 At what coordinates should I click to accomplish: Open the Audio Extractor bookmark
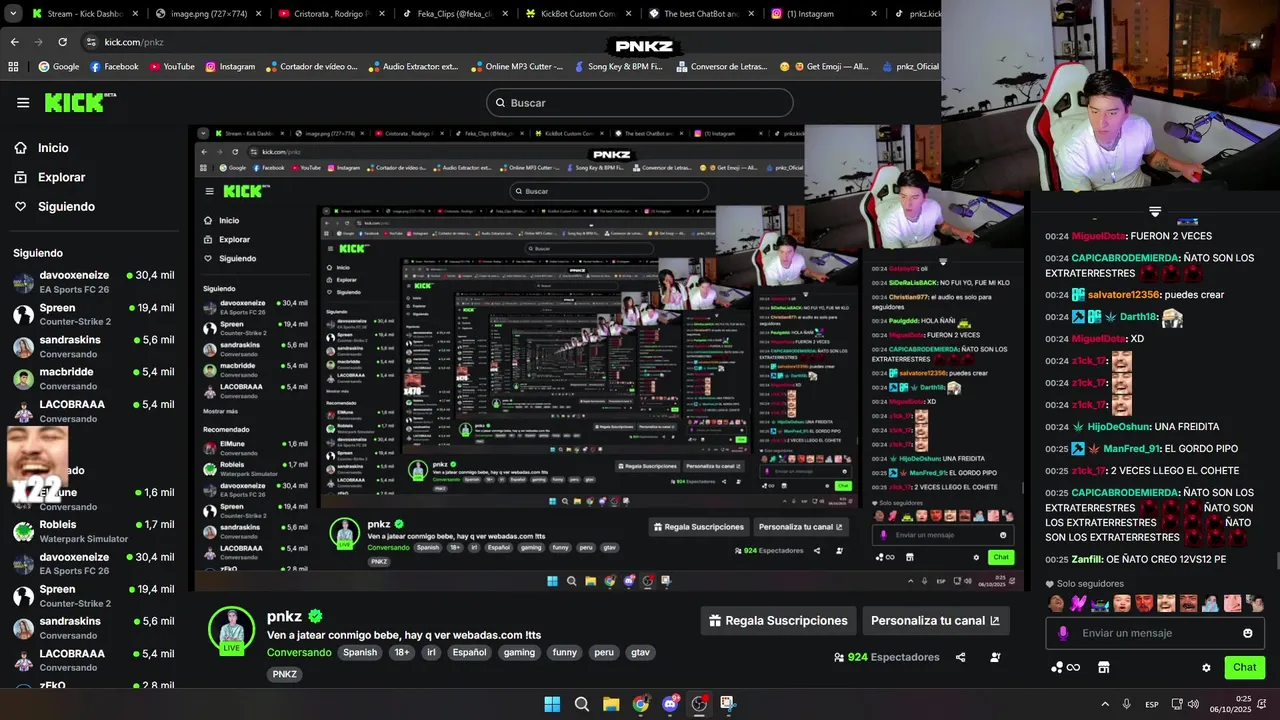pyautogui.click(x=413, y=67)
